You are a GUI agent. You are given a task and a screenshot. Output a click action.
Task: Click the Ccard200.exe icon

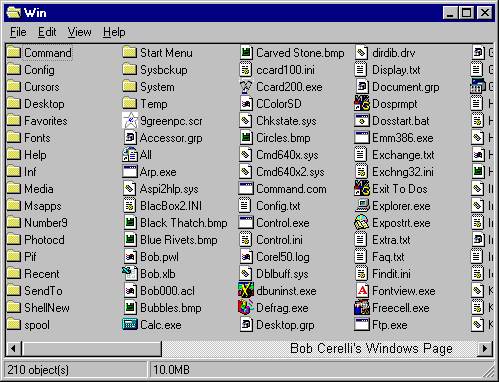click(246, 86)
